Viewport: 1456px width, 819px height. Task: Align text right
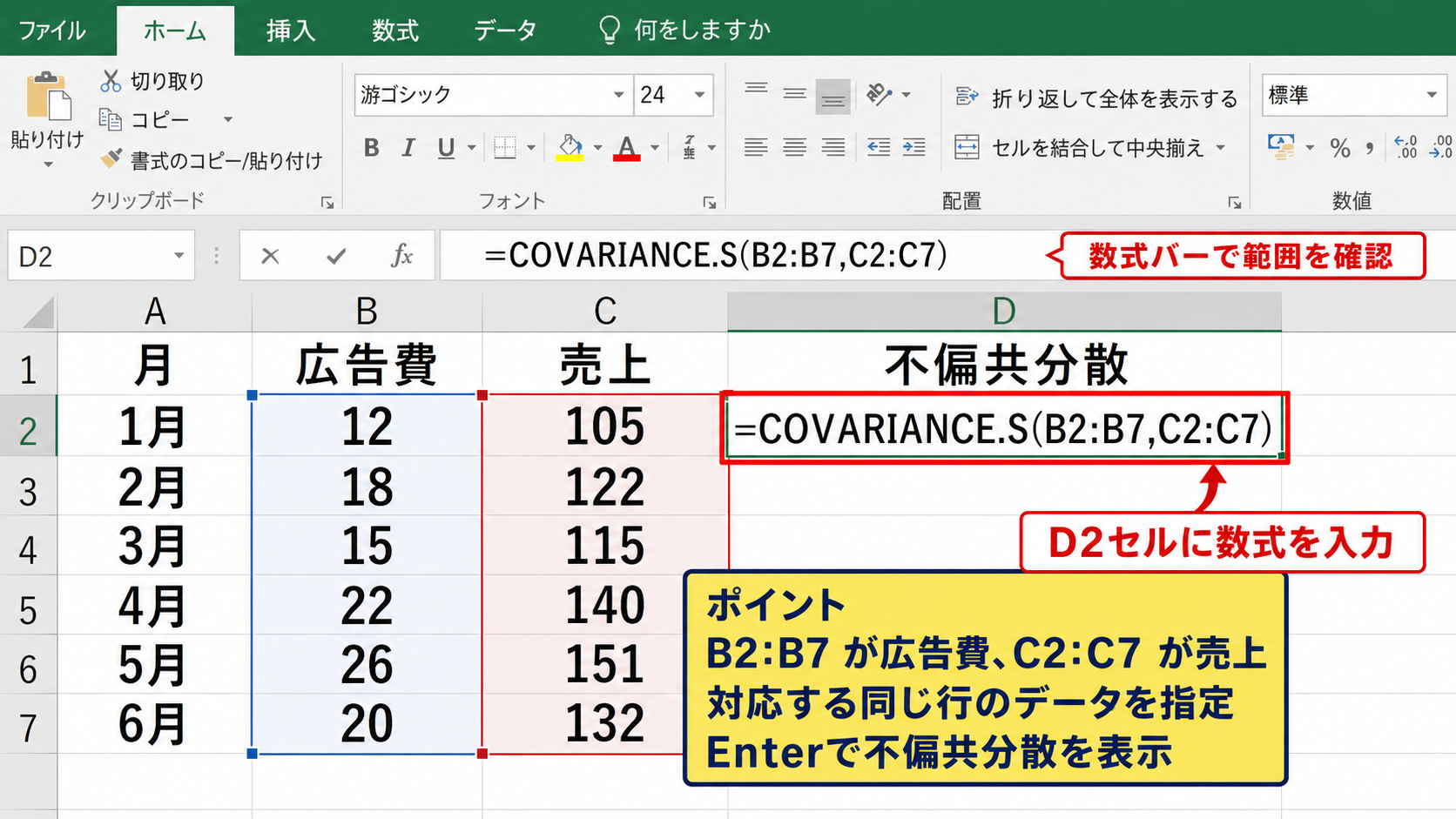coord(833,147)
